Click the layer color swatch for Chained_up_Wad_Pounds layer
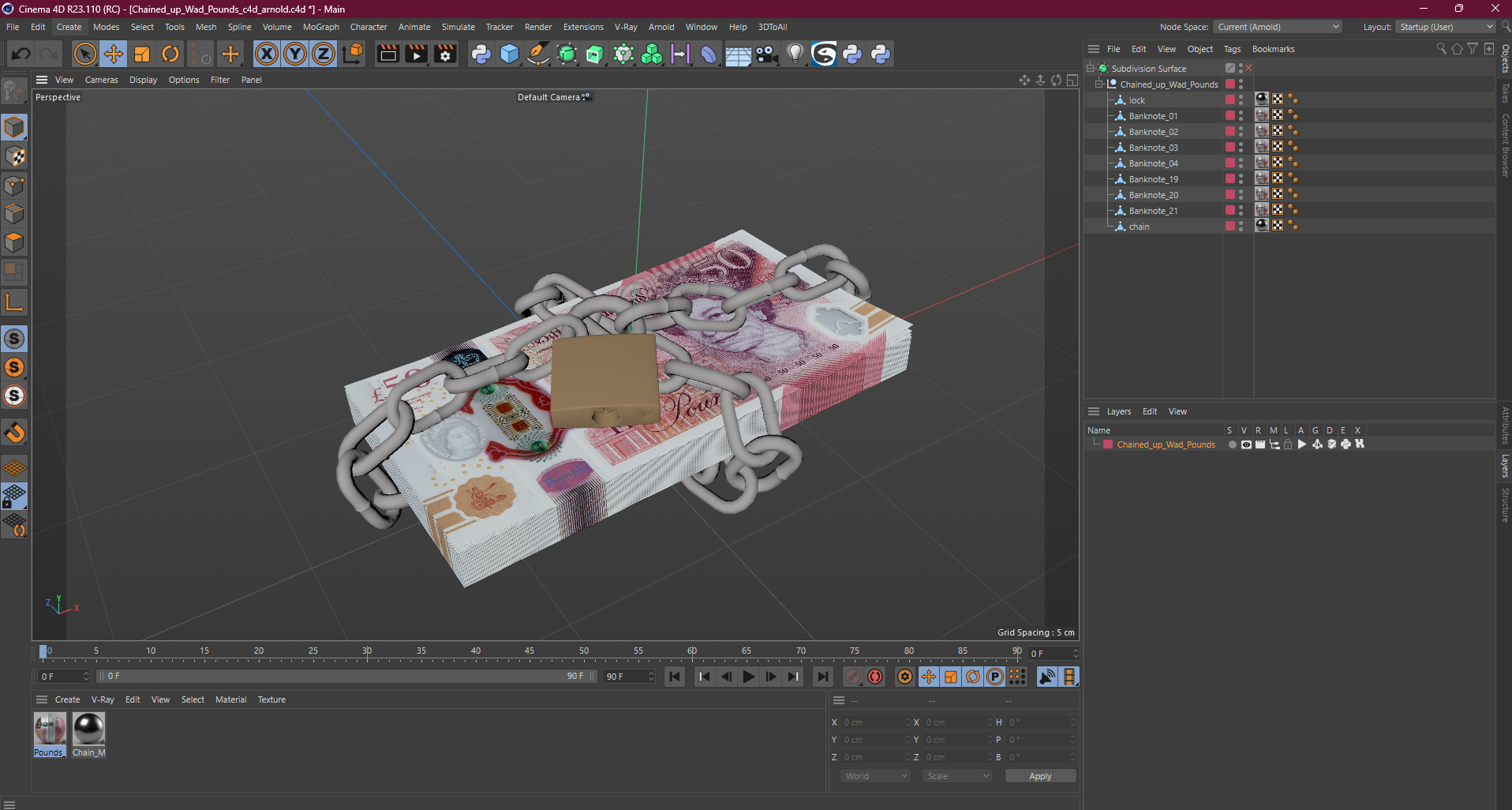 [1108, 444]
